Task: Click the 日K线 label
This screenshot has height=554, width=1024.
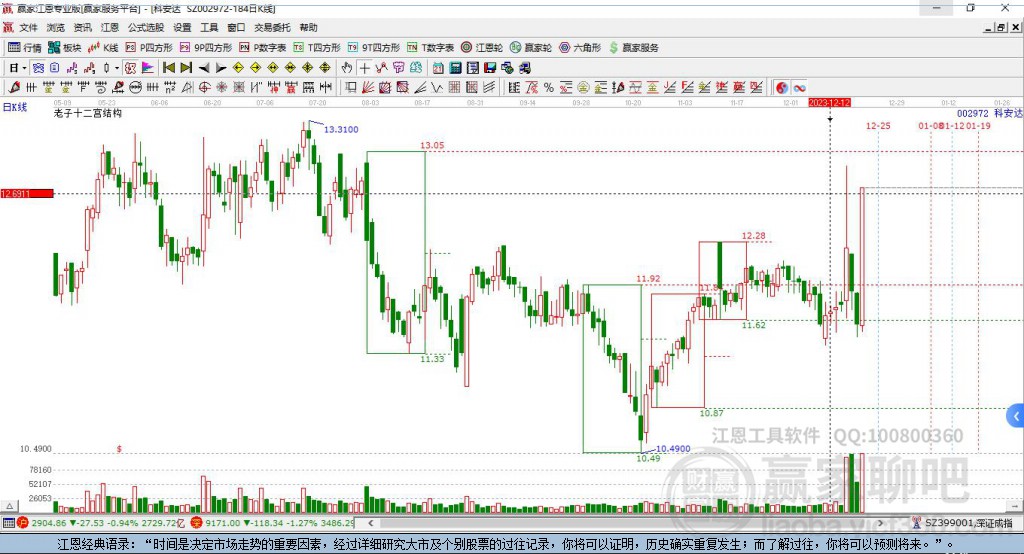Action: coord(15,107)
